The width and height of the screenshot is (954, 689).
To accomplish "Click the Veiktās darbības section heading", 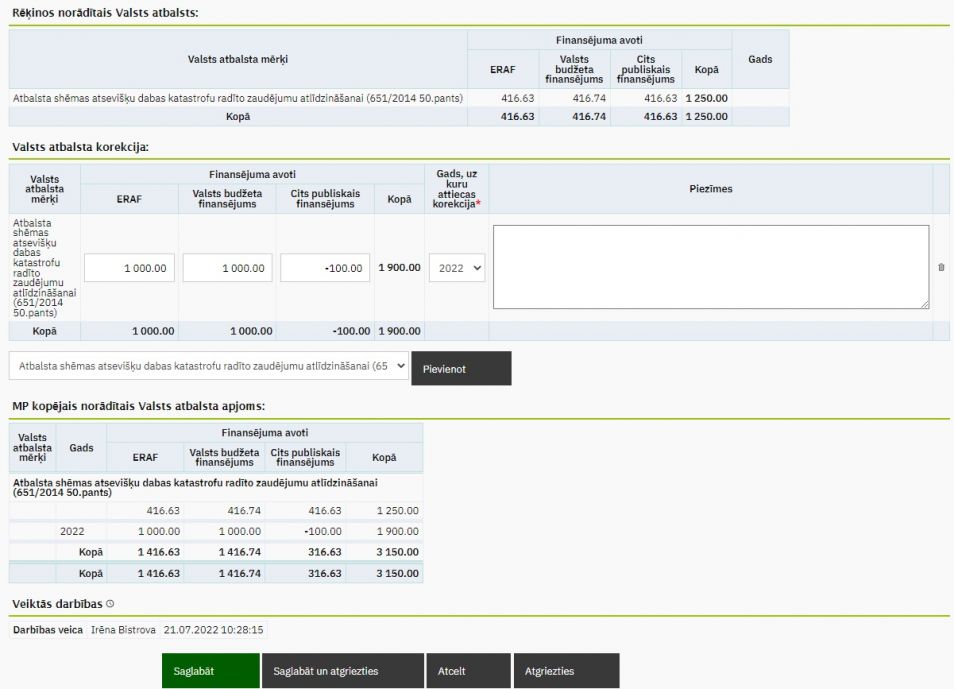I will click(x=57, y=604).
